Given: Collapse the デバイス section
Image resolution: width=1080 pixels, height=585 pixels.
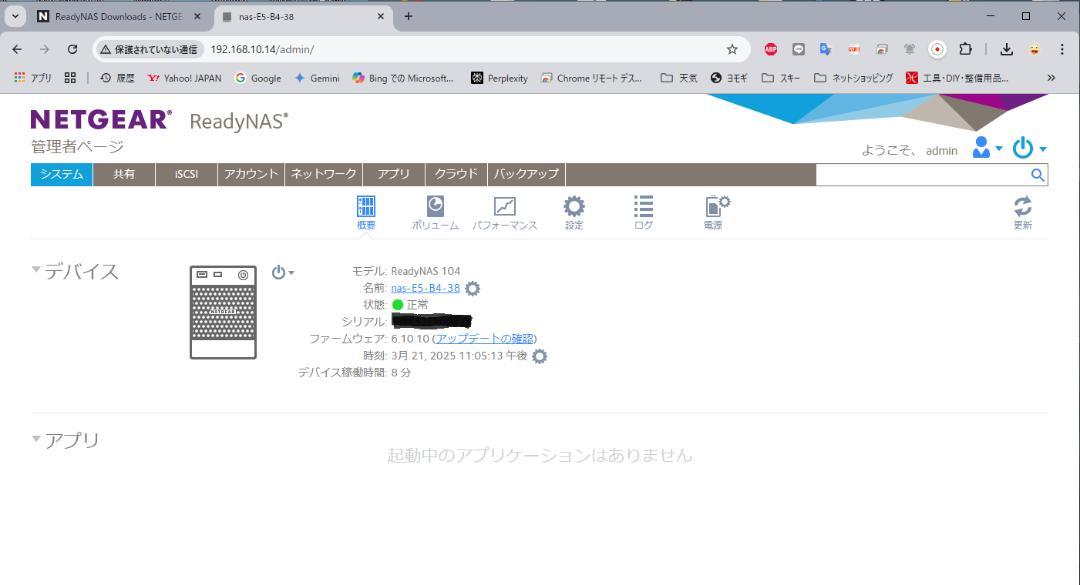Looking at the screenshot, I should [36, 269].
